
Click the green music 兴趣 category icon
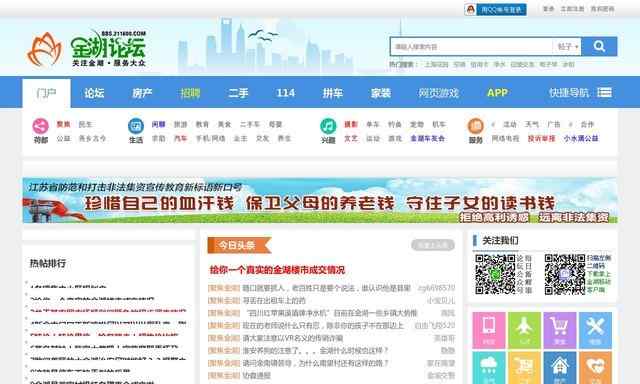click(328, 126)
